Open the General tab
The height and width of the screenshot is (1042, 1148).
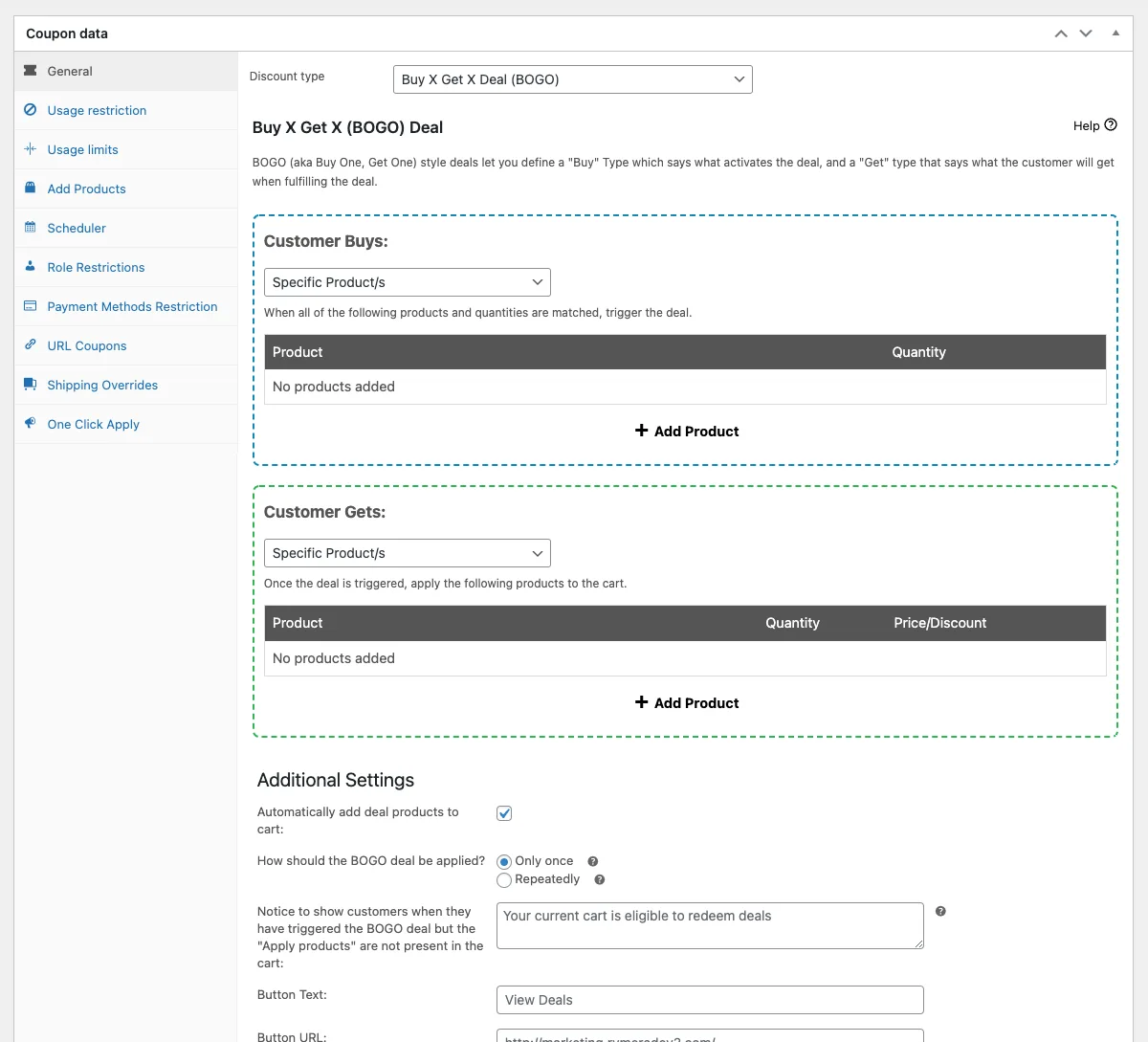click(x=125, y=71)
